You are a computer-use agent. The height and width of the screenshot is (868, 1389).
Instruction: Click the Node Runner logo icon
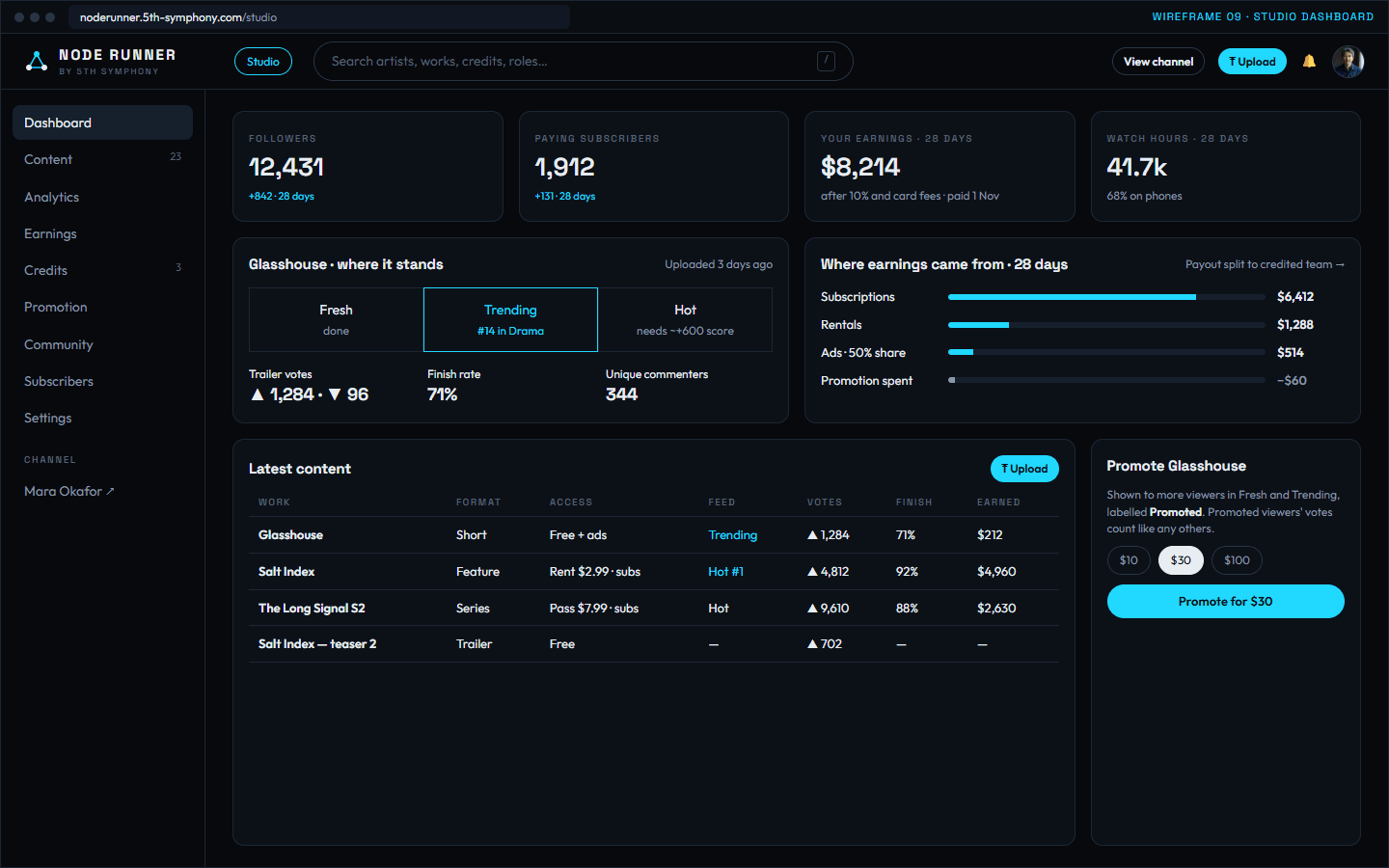click(x=37, y=62)
